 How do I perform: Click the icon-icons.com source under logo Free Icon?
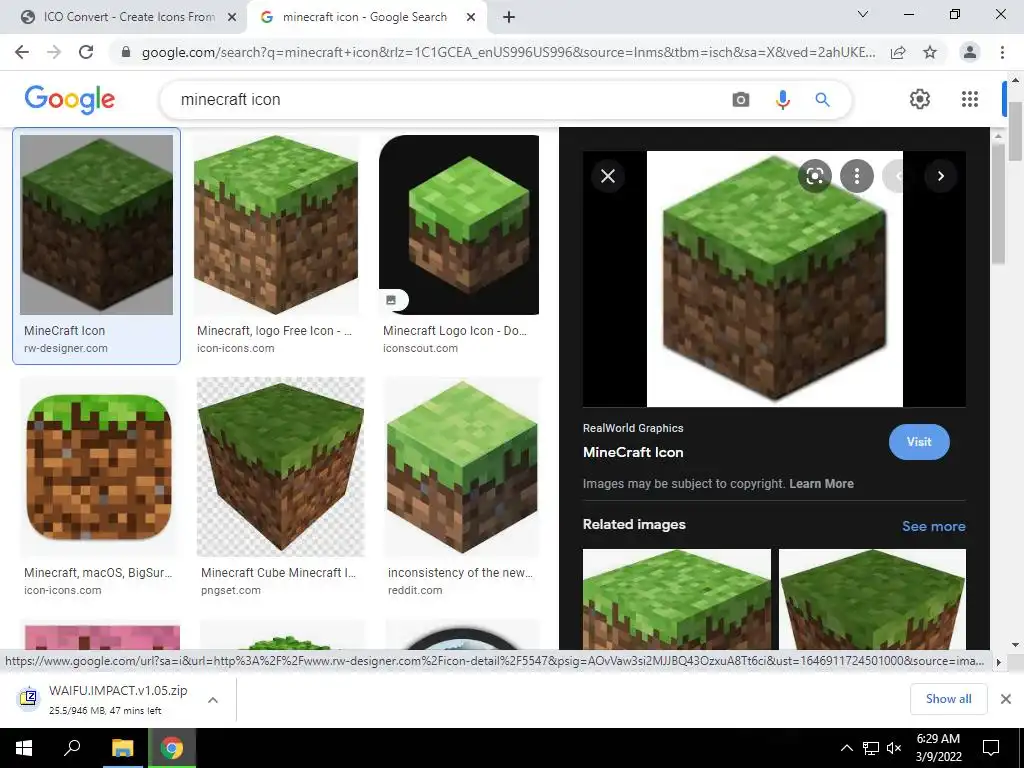point(236,348)
